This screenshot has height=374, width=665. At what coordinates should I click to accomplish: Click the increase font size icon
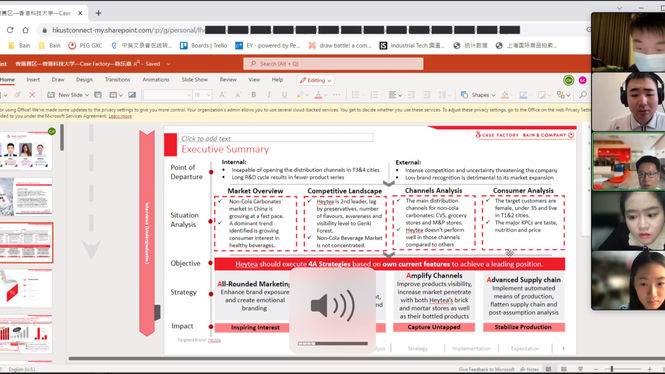point(222,95)
